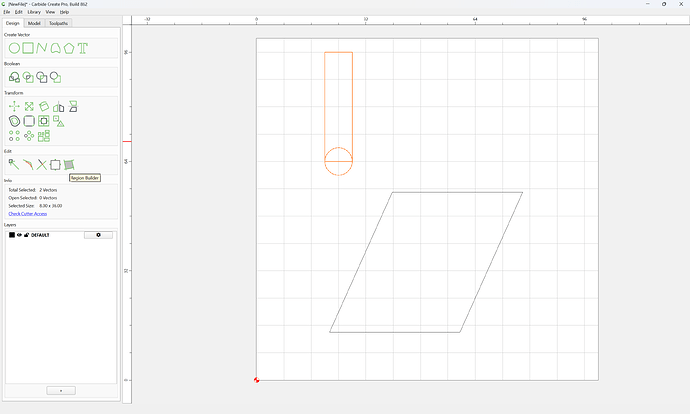The height and width of the screenshot is (414, 690).
Task: Open the View menu
Action: tap(50, 12)
